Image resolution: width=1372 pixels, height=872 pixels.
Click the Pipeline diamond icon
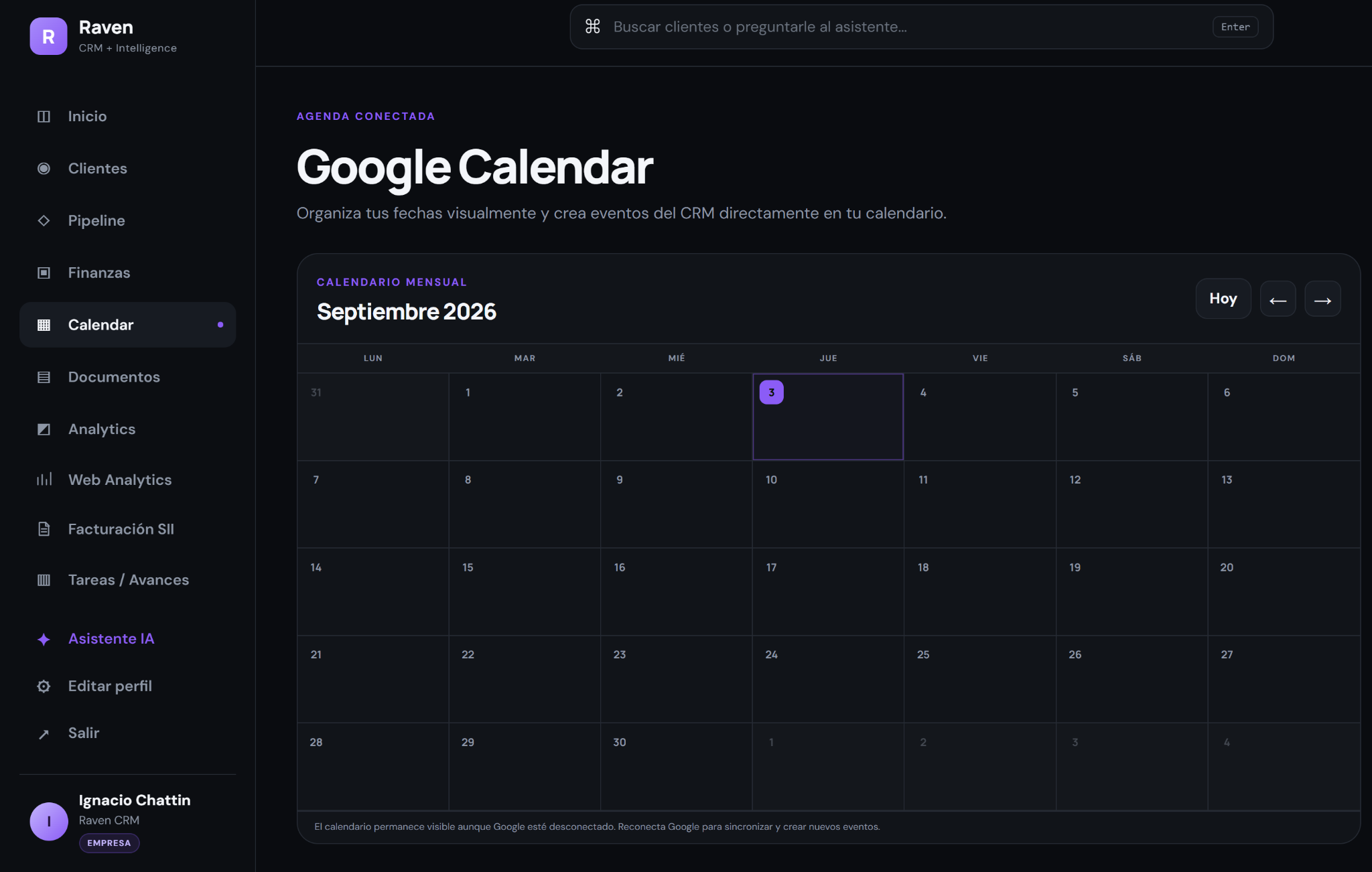tap(44, 220)
